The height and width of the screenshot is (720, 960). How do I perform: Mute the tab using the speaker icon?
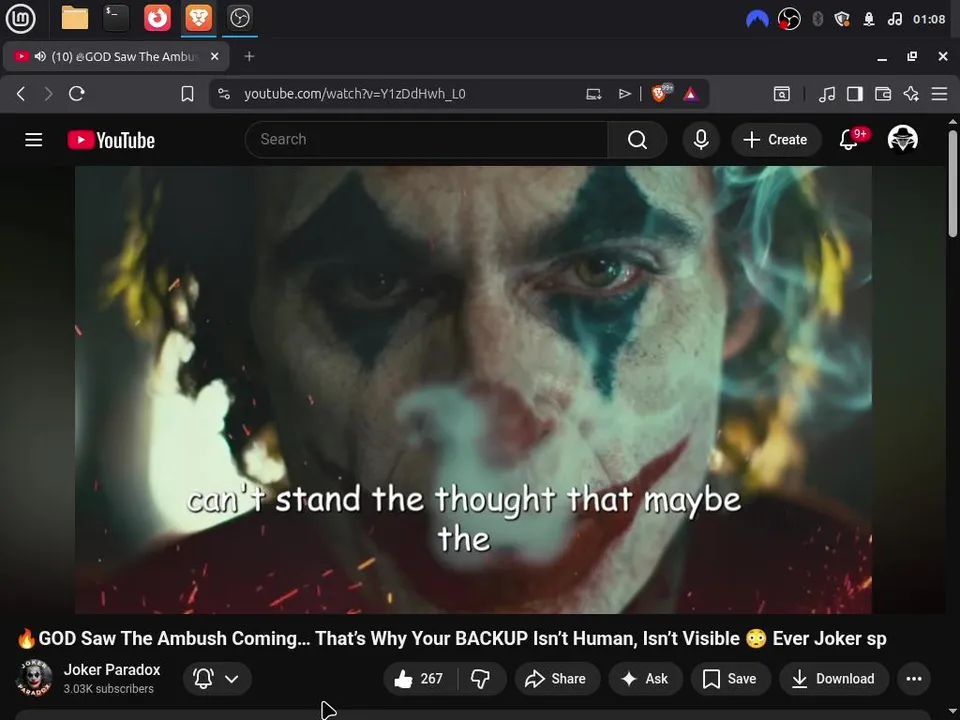[40, 56]
